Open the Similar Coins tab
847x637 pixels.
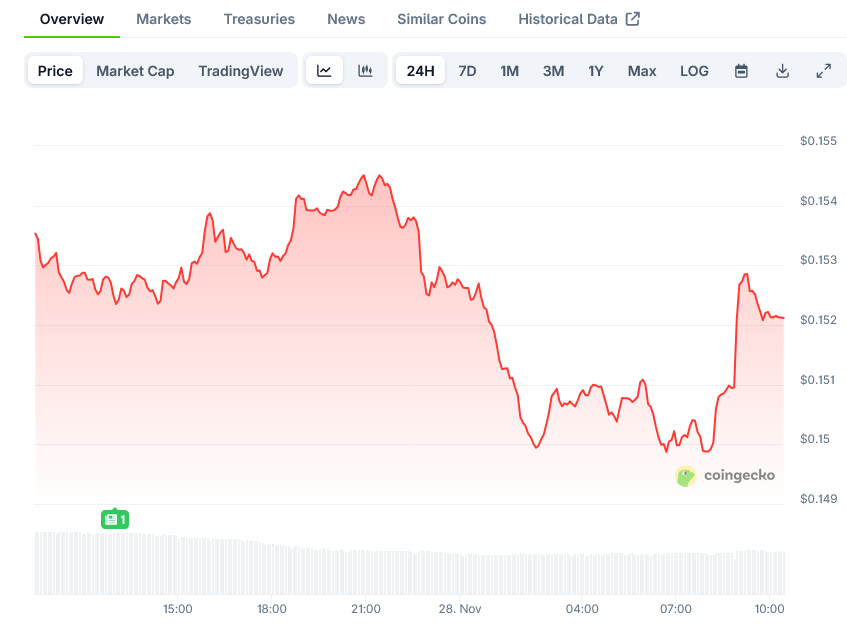pos(441,19)
